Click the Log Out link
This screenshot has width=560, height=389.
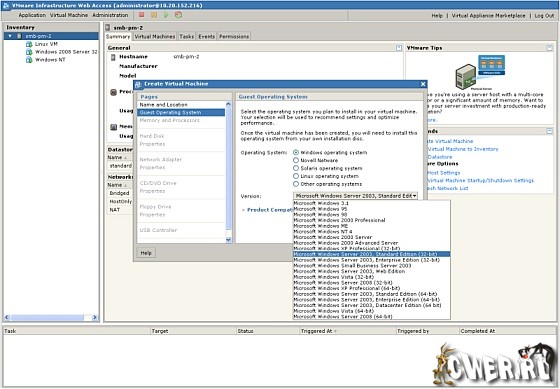tap(544, 16)
